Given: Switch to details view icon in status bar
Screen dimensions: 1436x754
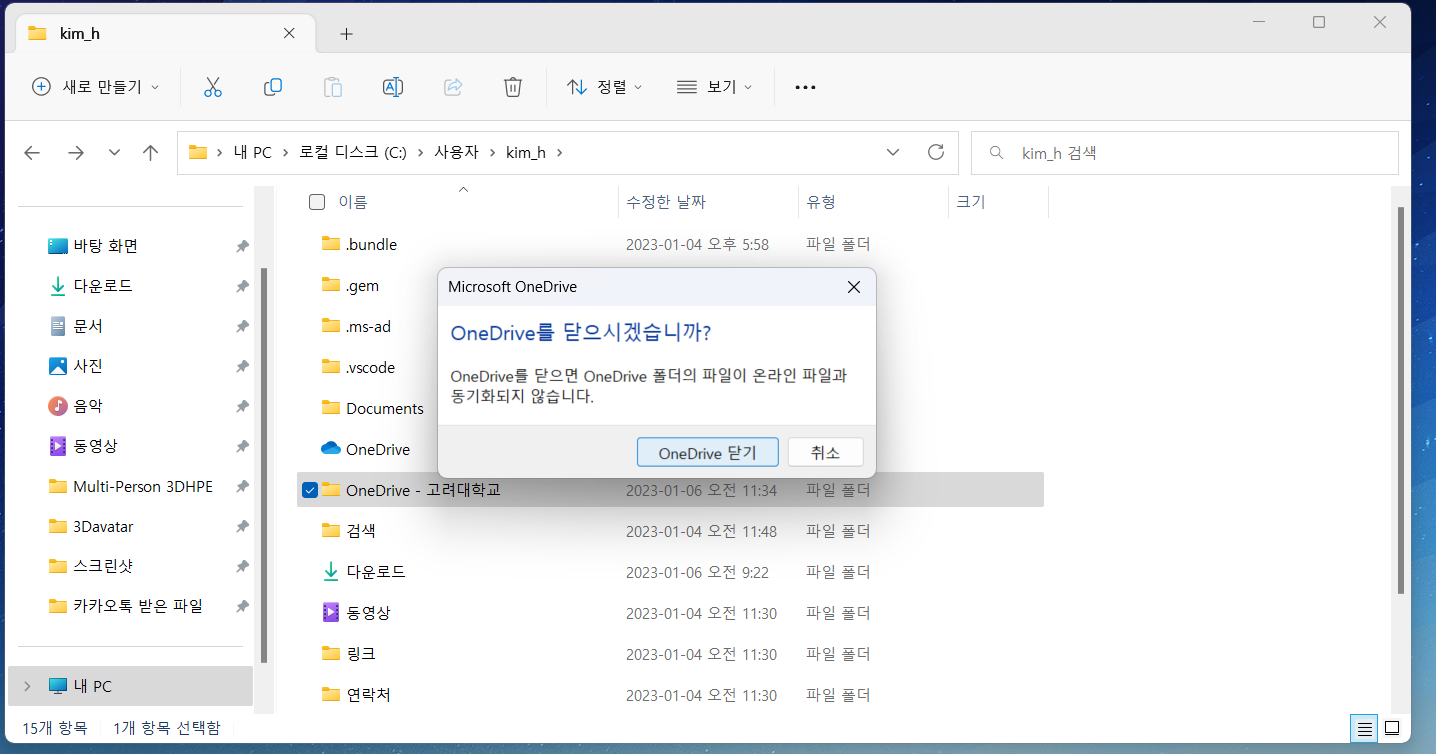Looking at the screenshot, I should [1362, 728].
